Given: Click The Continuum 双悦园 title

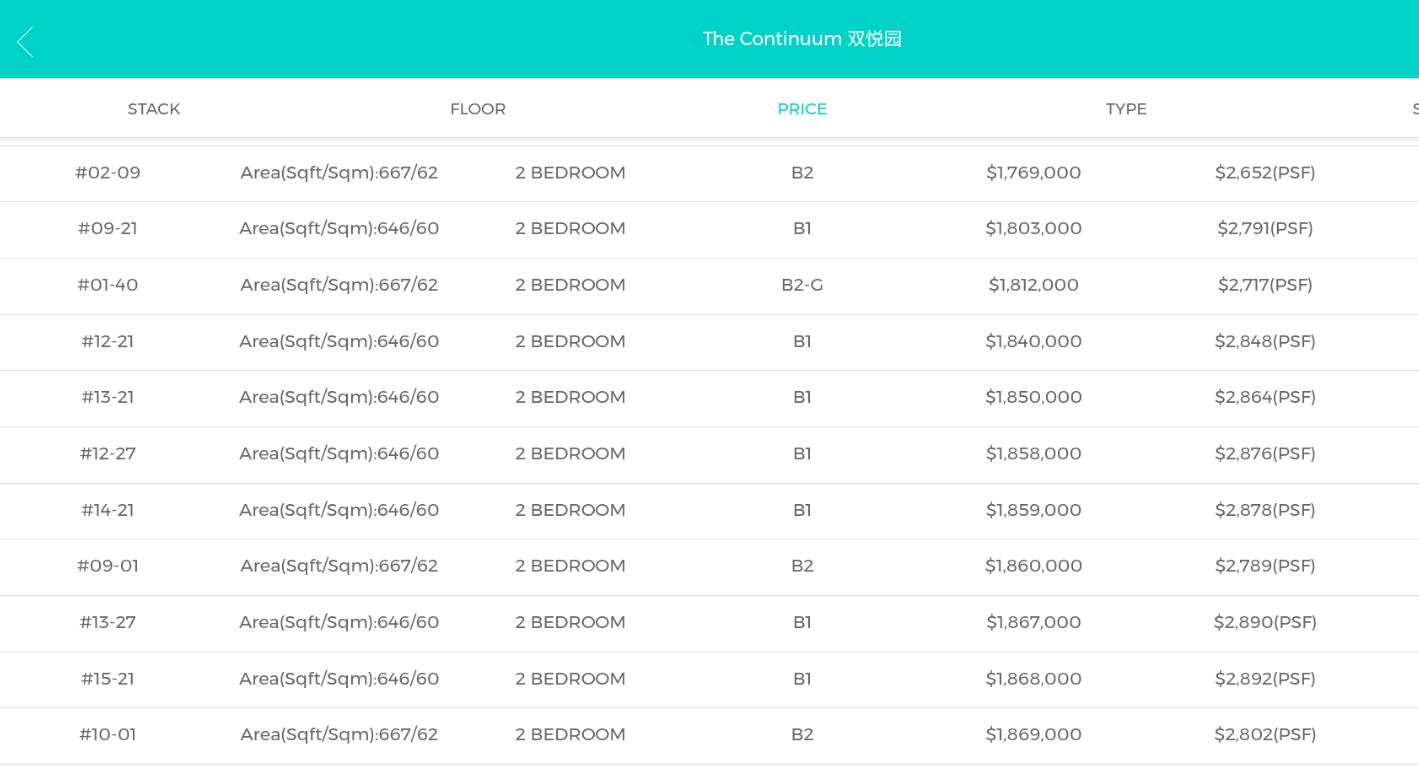Looking at the screenshot, I should tap(802, 39).
